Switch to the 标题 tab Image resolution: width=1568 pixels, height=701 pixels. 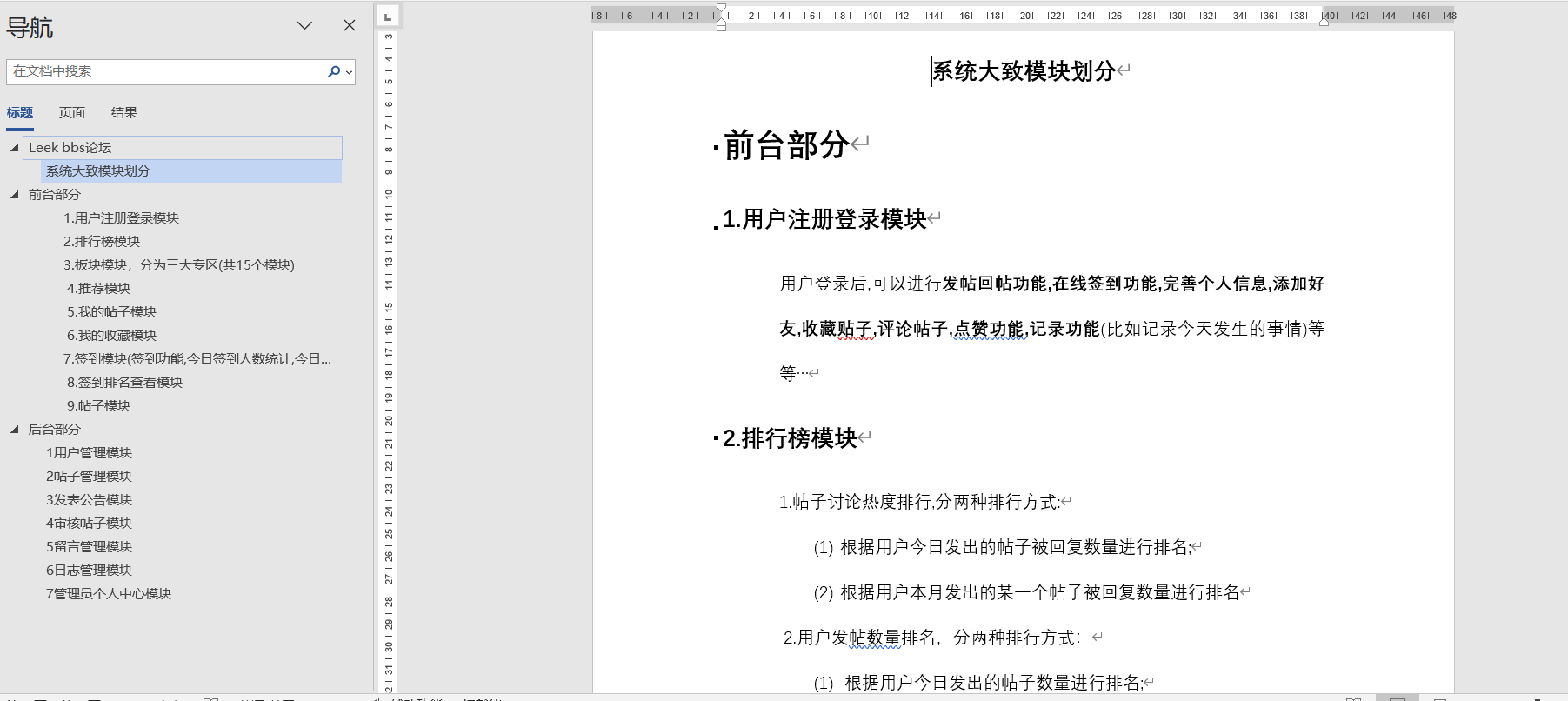pos(20,112)
